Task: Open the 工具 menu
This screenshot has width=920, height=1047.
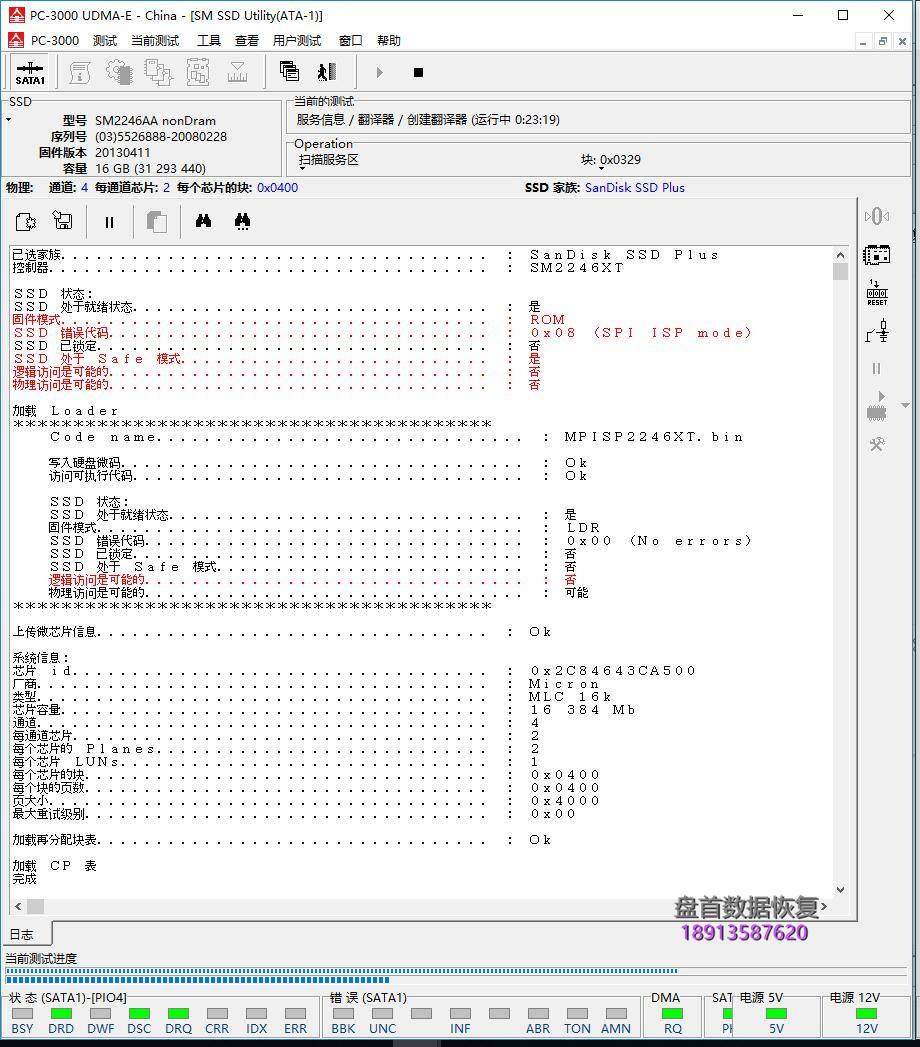Action: coord(208,41)
